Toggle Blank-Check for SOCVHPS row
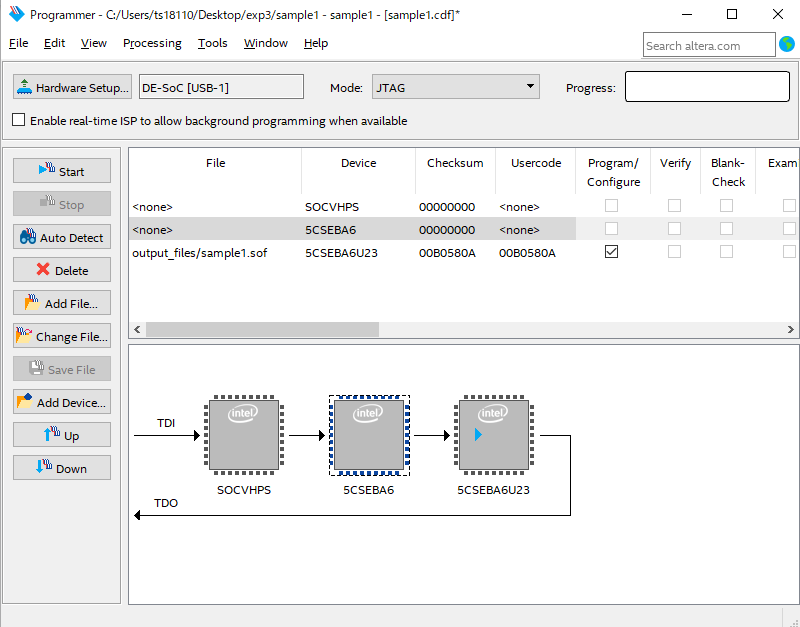 pyautogui.click(x=727, y=206)
